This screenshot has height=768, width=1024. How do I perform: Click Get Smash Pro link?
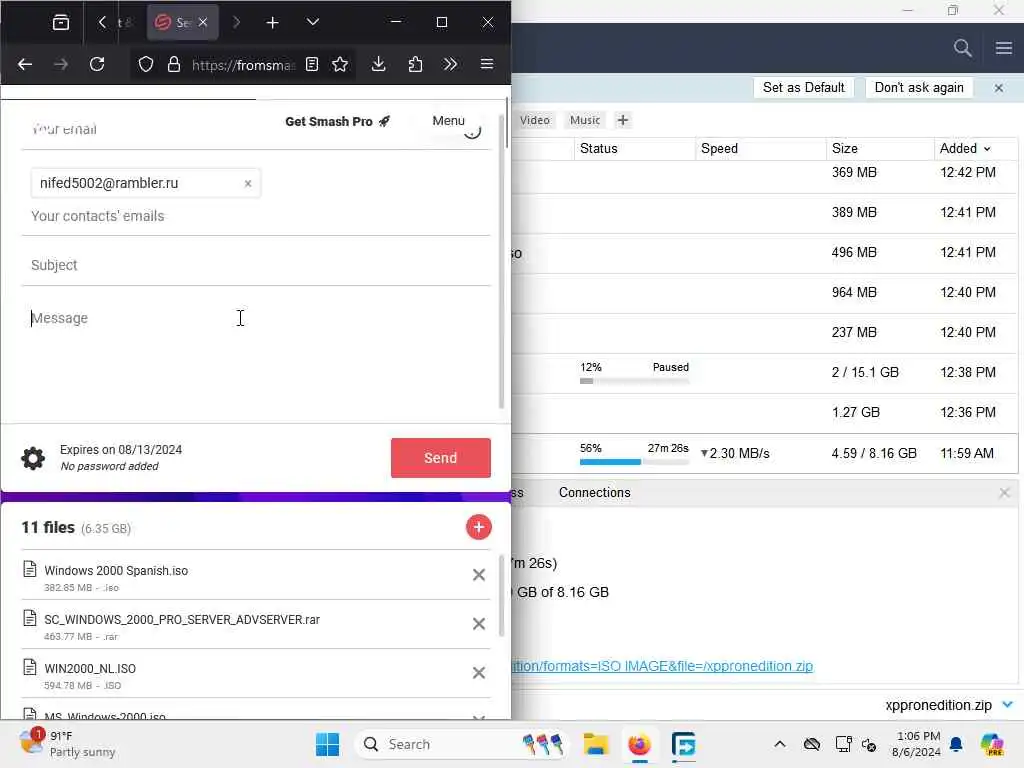[x=337, y=121]
